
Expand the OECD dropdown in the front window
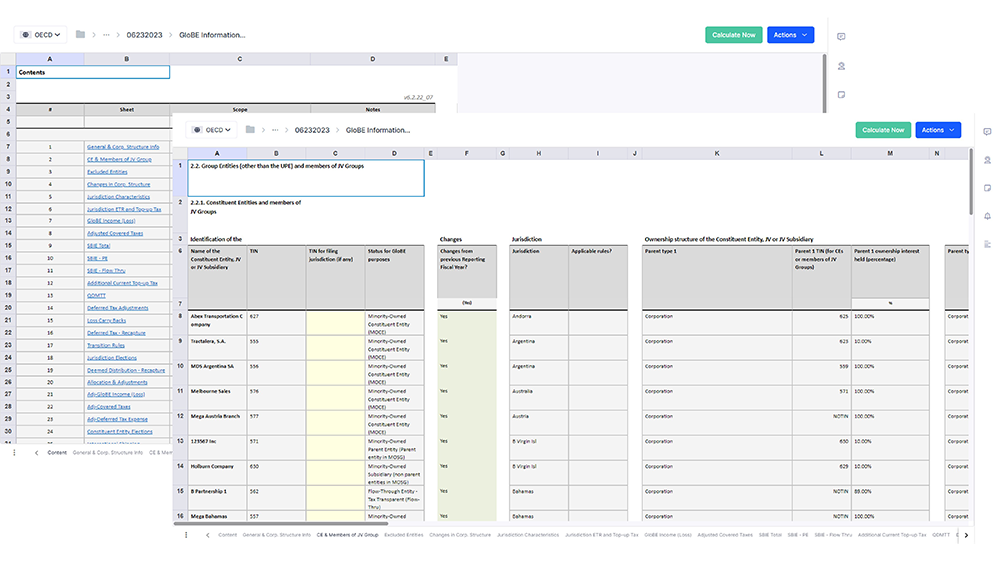[x=211, y=130]
